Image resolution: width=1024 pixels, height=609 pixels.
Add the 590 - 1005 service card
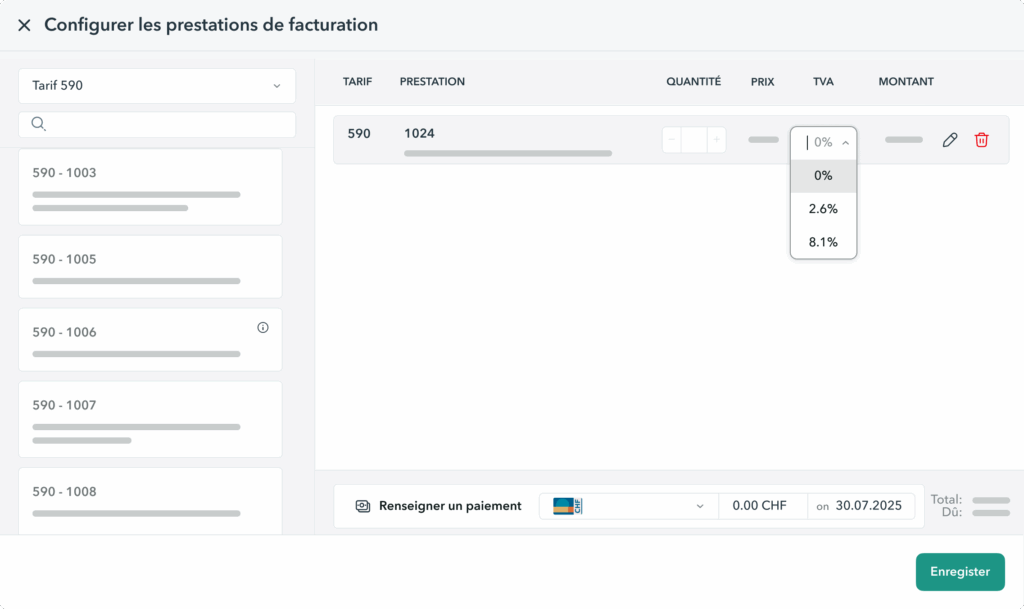(150, 266)
